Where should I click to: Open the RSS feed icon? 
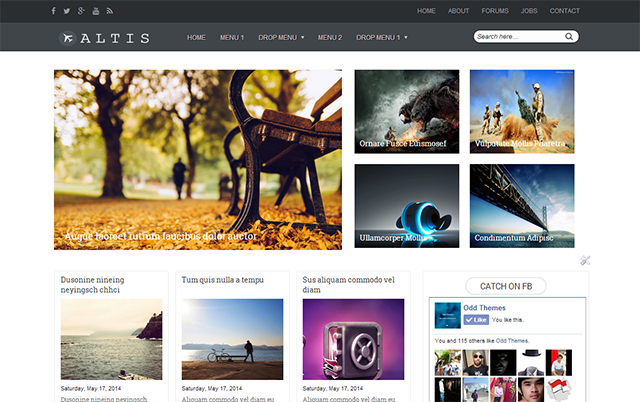(110, 11)
